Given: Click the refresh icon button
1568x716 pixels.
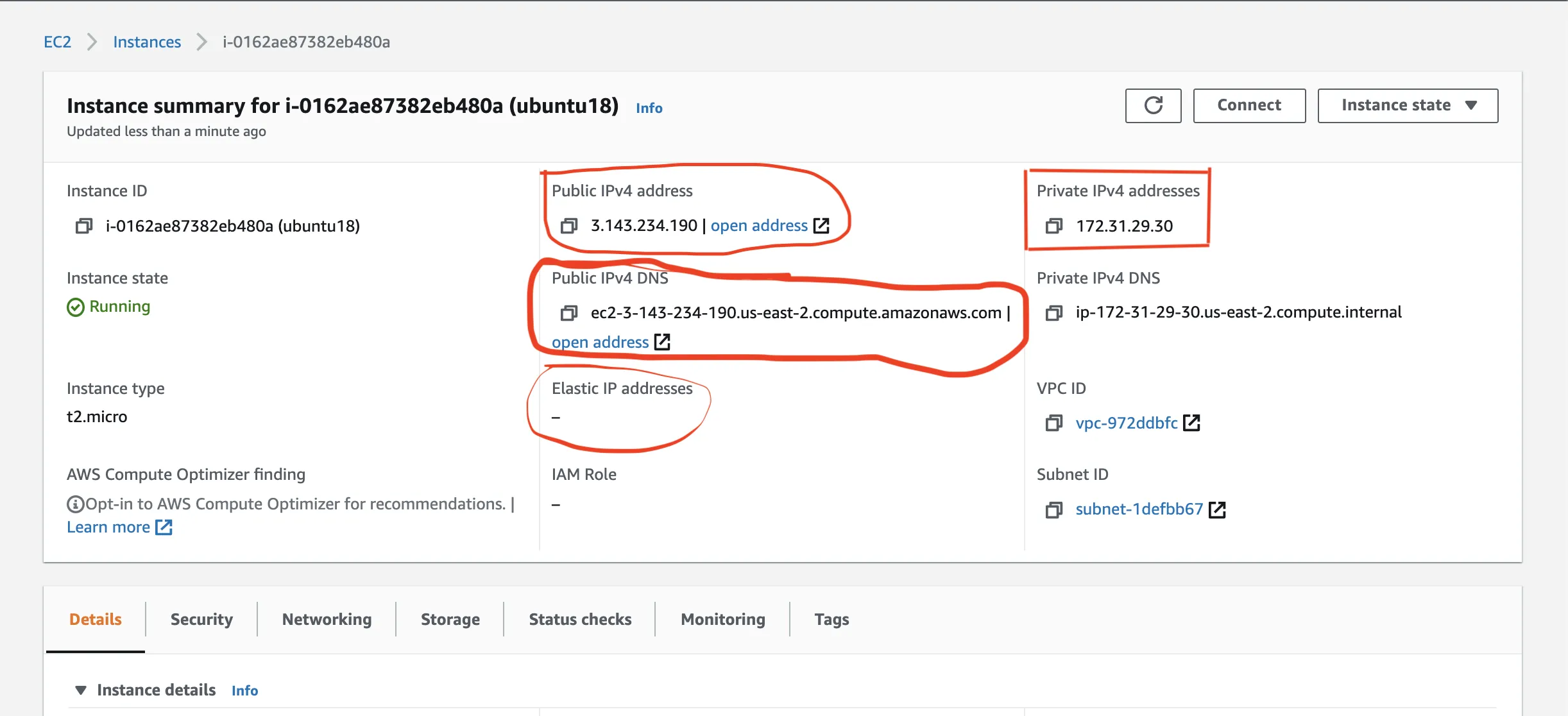Looking at the screenshot, I should (1153, 105).
